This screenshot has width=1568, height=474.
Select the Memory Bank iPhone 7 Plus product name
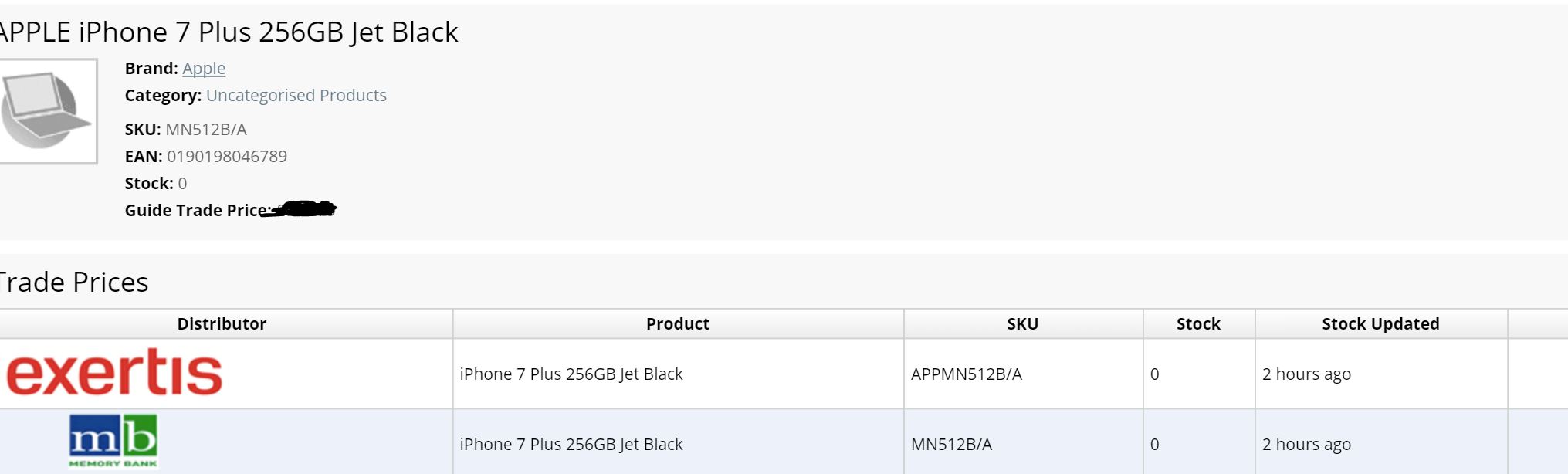coord(571,444)
